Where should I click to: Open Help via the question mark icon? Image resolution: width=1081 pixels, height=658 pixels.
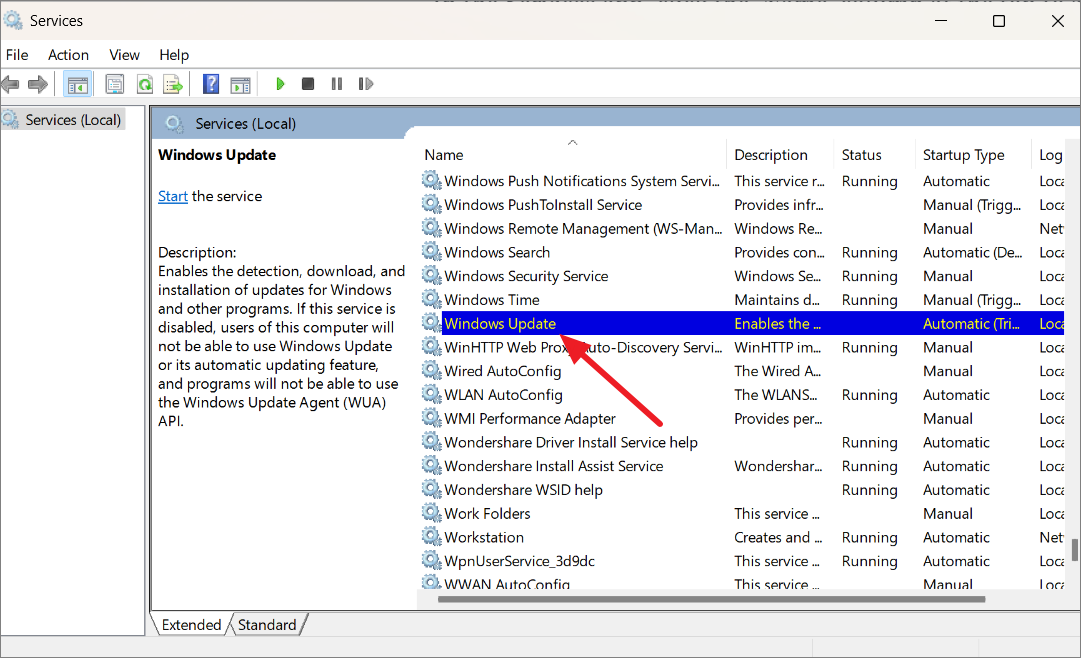tap(211, 84)
